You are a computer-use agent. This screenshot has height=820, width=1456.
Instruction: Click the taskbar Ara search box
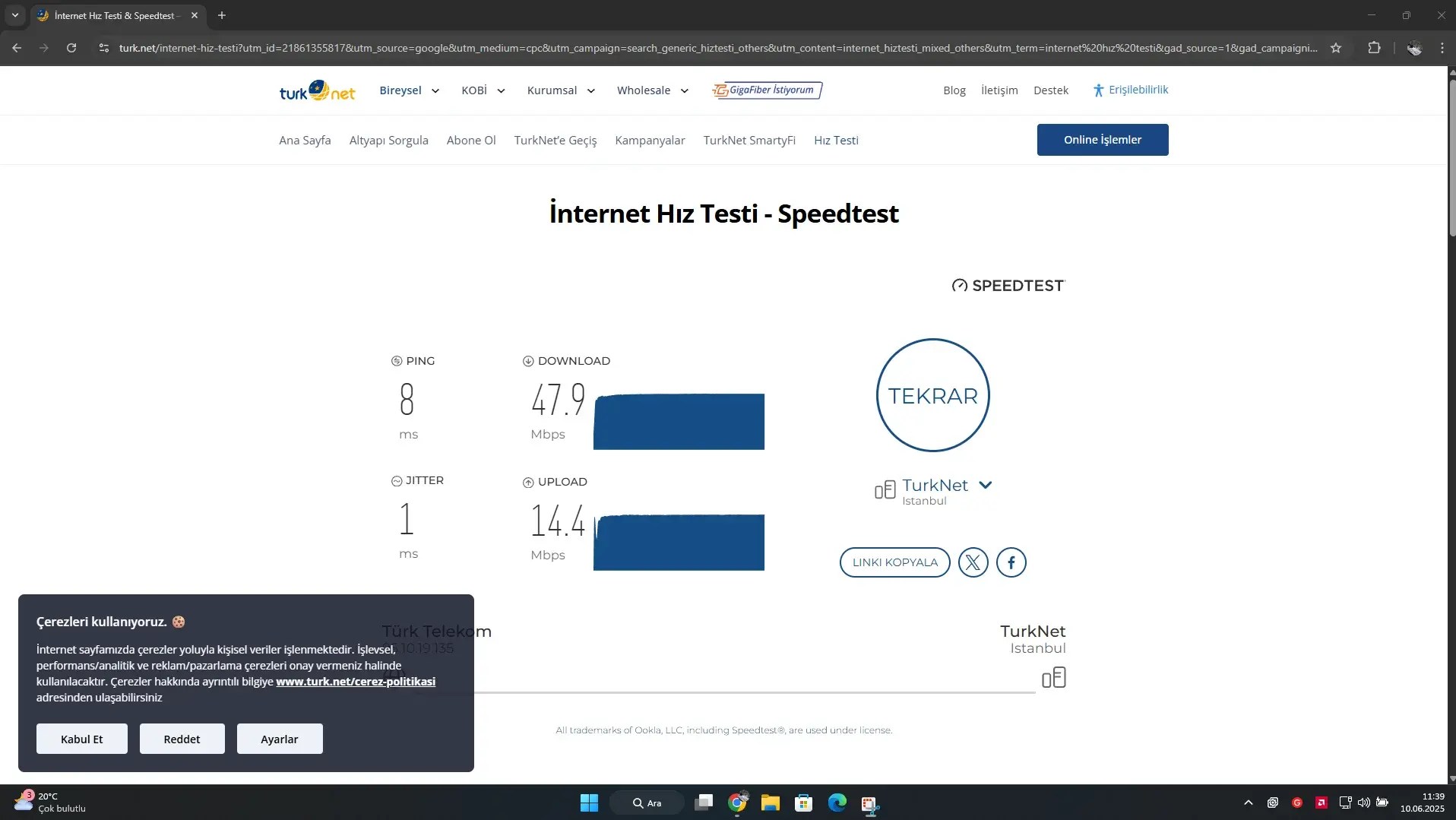coord(647,803)
